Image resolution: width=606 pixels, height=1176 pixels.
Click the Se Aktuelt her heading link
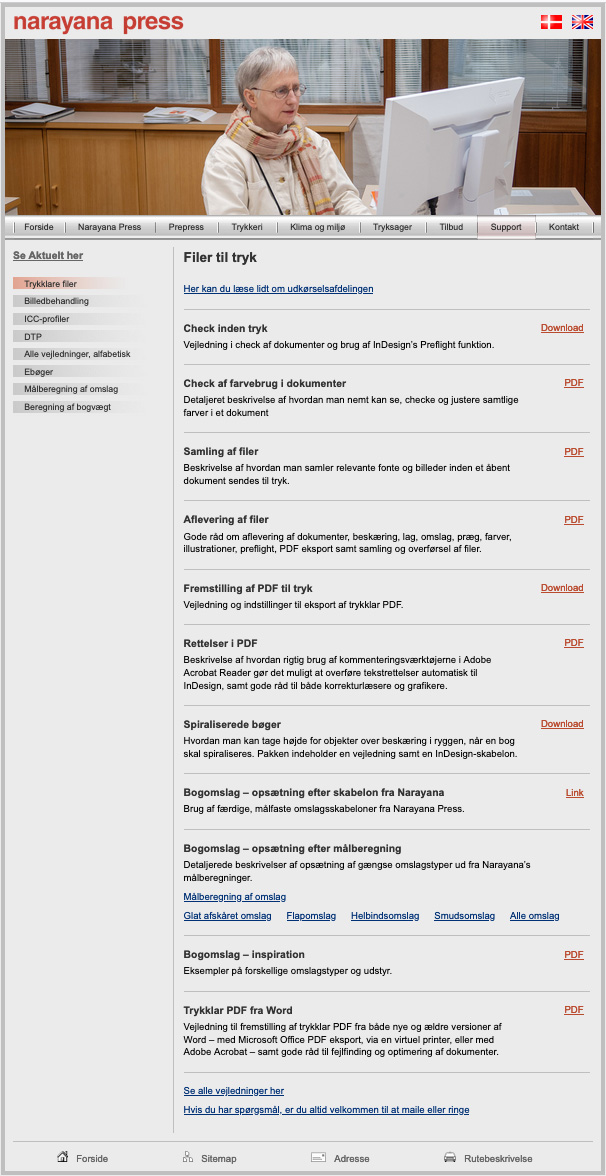tap(48, 256)
